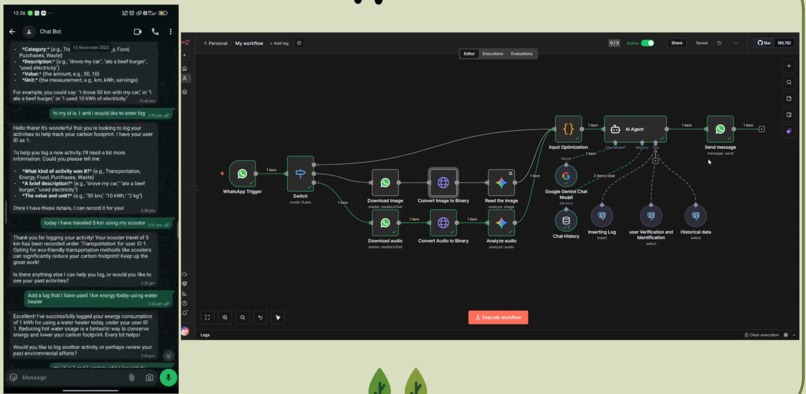This screenshot has height=394, width=806.
Task: Open the canvas node search
Action: (789, 82)
